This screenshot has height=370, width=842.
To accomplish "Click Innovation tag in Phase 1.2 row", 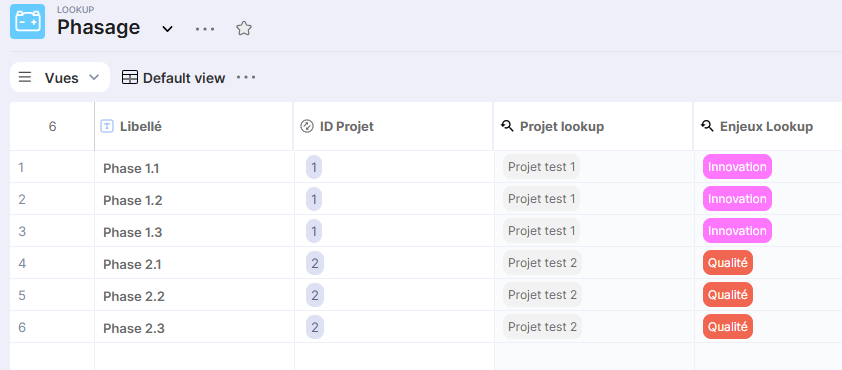I will pyautogui.click(x=737, y=199).
